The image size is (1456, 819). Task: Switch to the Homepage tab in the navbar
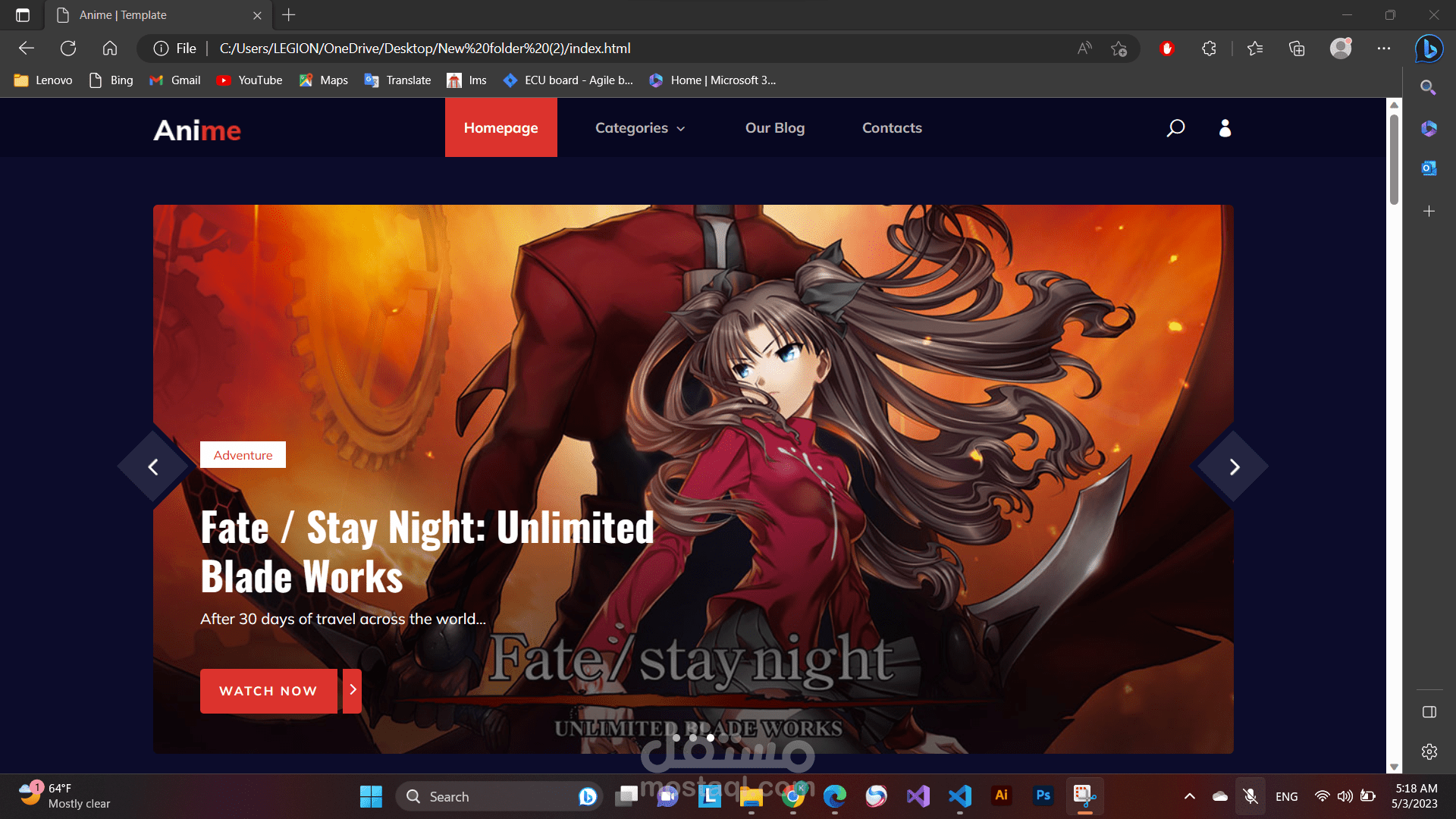(501, 127)
